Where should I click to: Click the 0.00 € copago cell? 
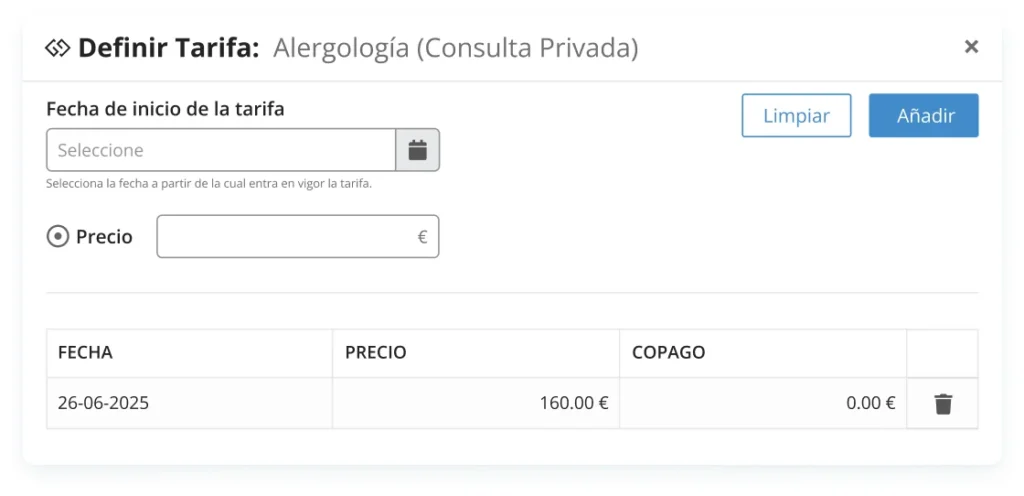[870, 404]
